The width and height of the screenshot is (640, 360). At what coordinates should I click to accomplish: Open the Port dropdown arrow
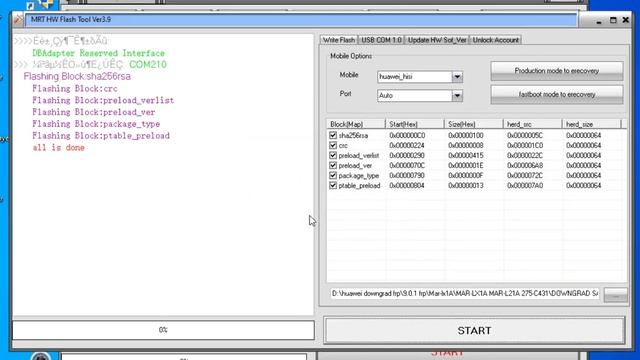coord(457,96)
